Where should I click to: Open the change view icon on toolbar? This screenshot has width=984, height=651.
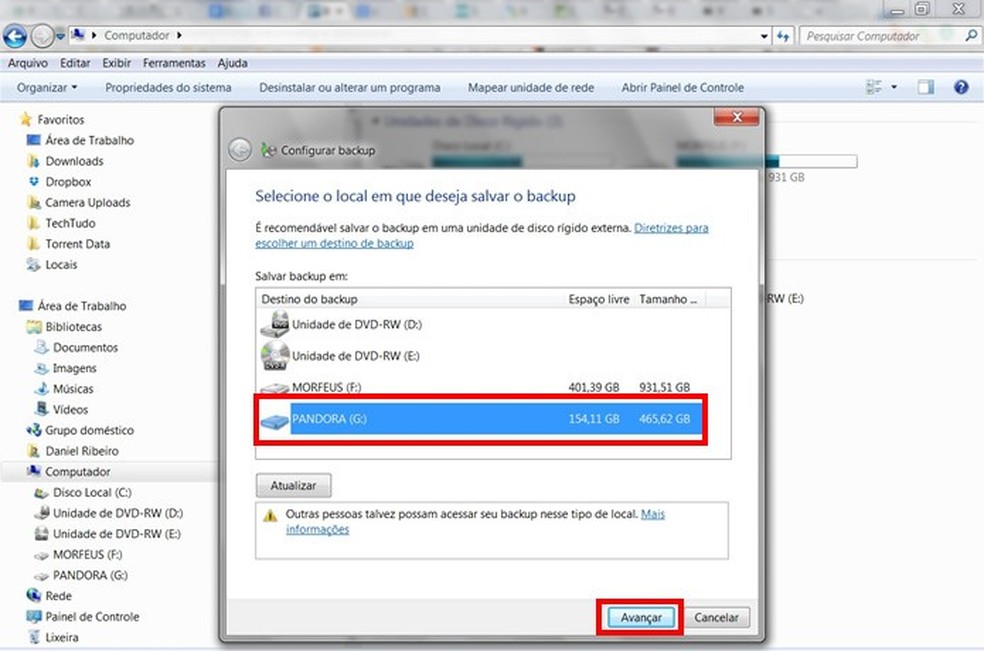tap(875, 87)
